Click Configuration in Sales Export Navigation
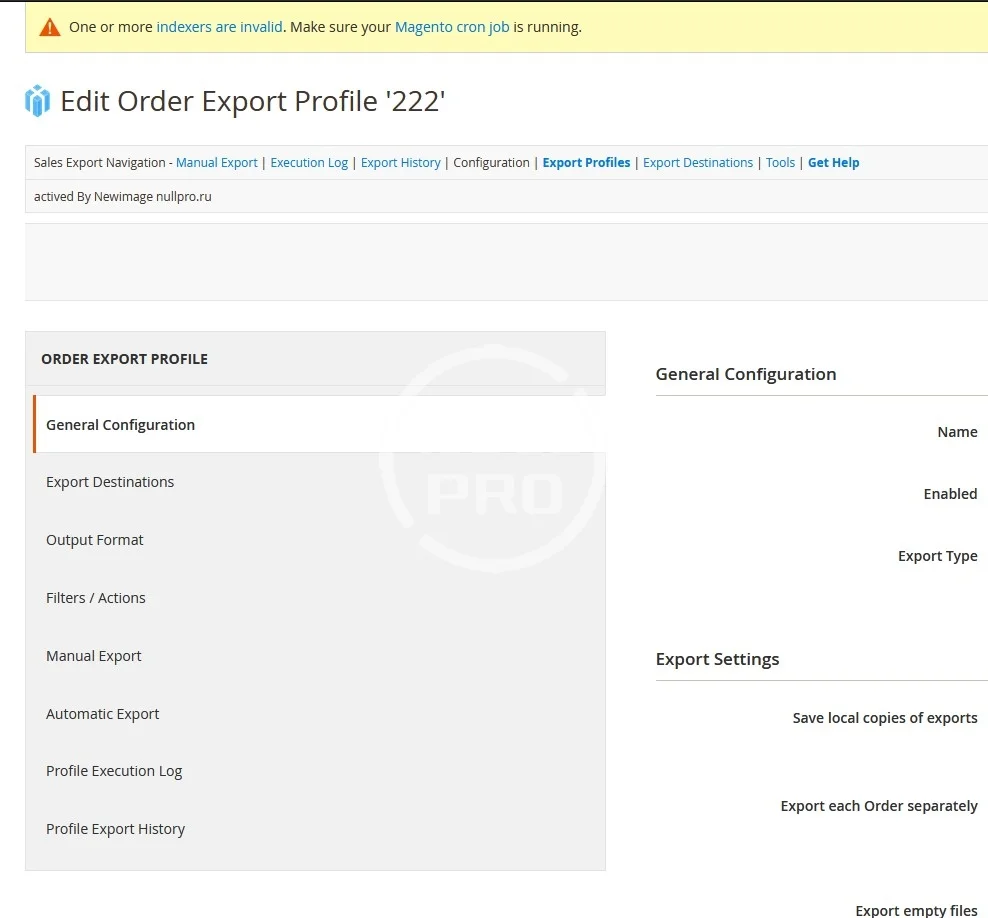 [491, 163]
